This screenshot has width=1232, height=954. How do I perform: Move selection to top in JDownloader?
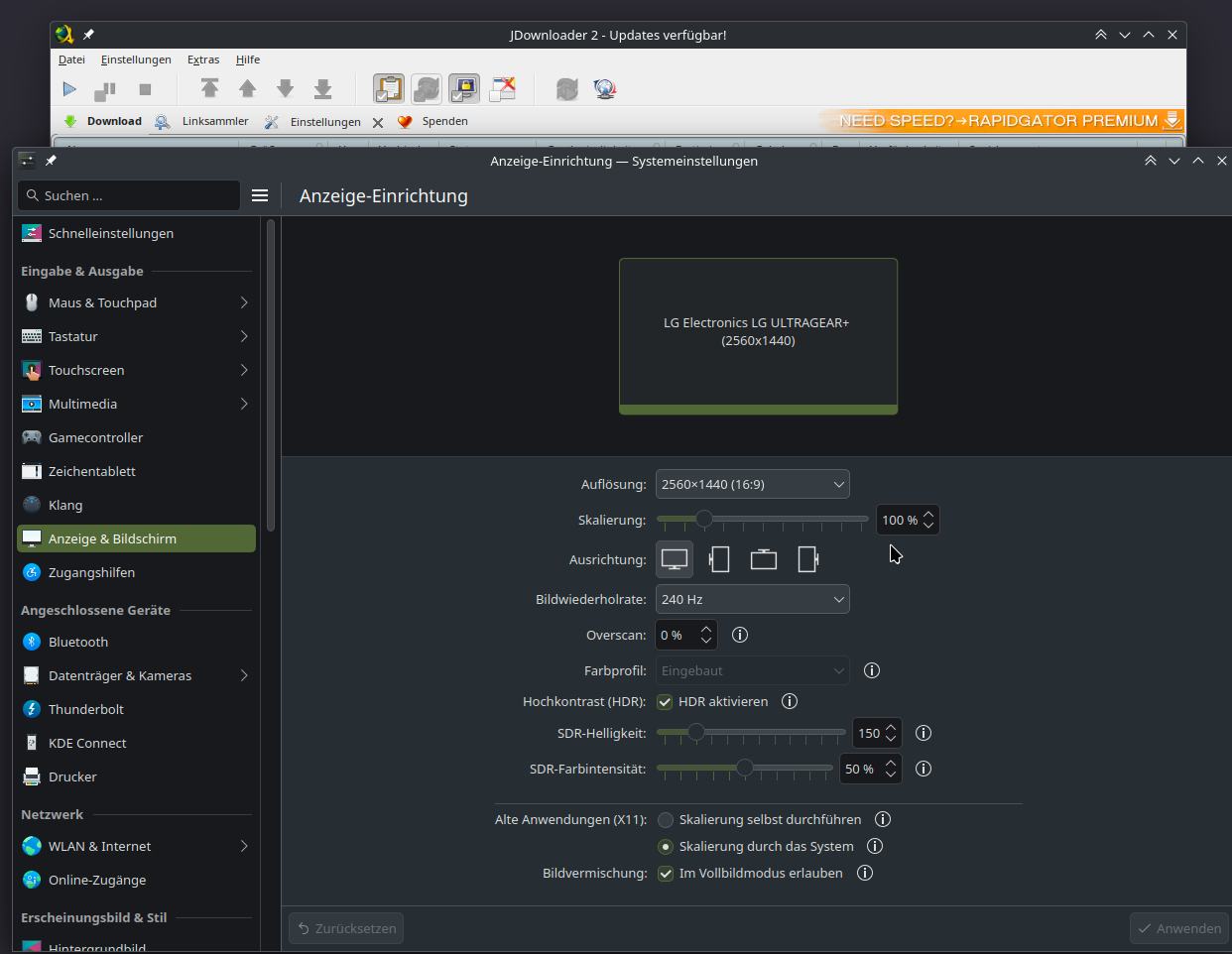(210, 89)
